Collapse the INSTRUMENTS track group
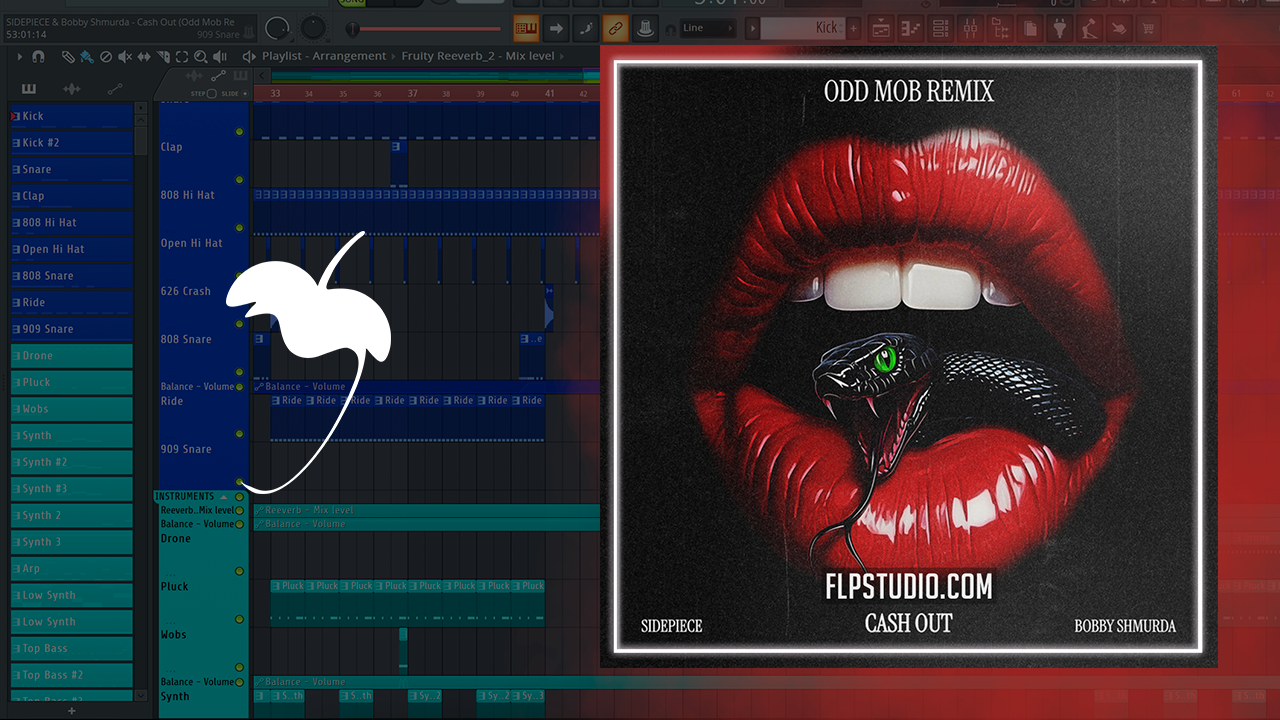This screenshot has height=720, width=1280. tap(224, 497)
